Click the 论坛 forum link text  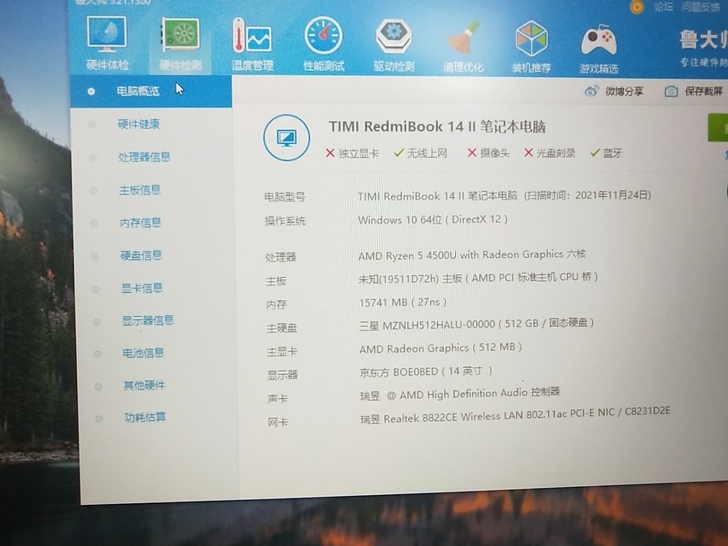tap(663, 7)
